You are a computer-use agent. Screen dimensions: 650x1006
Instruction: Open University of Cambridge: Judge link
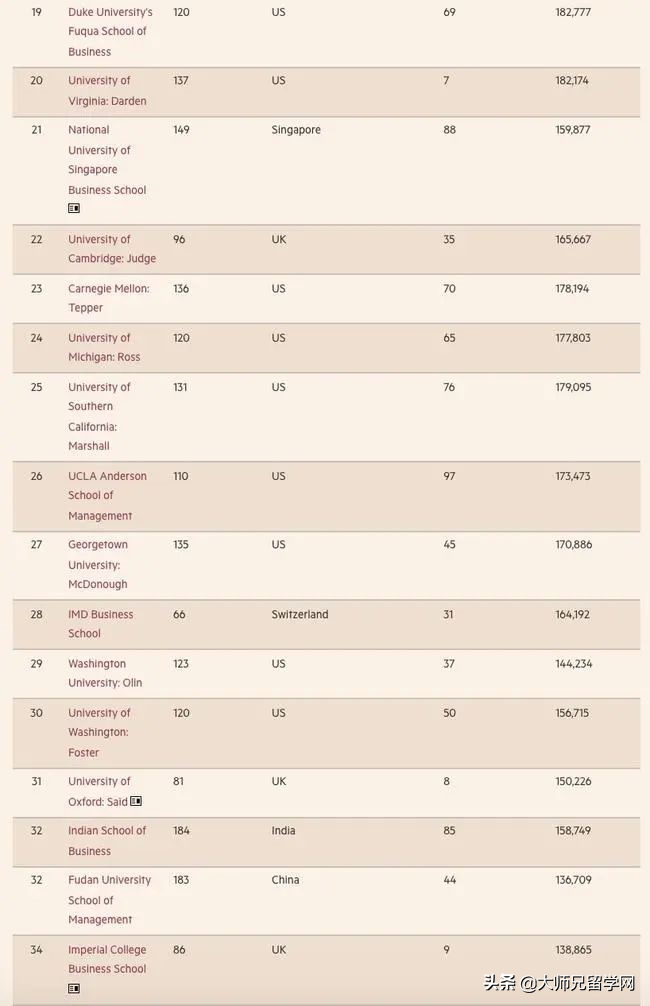click(111, 249)
